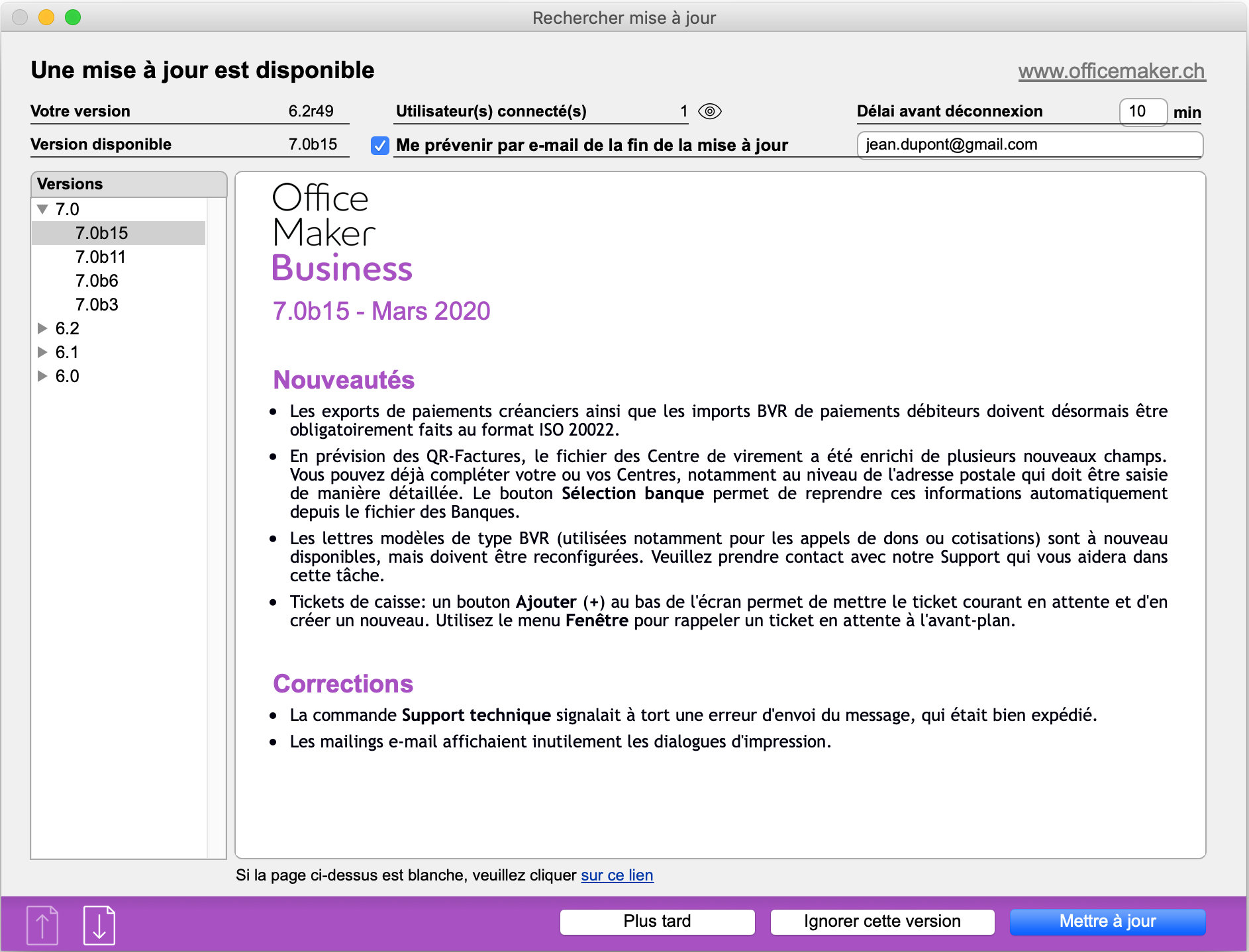
Task: Click the 'Délai avant déconnexion' label
Action: [x=950, y=111]
